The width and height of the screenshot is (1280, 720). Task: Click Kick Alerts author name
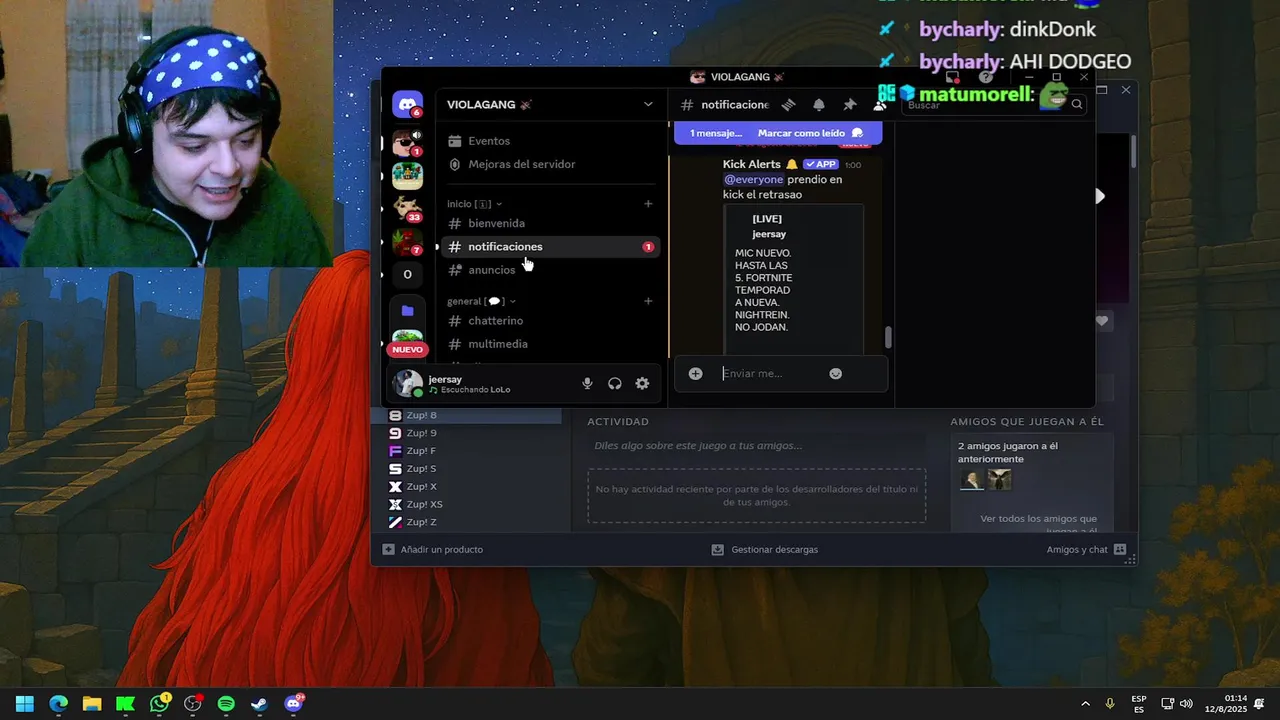pyautogui.click(x=752, y=164)
